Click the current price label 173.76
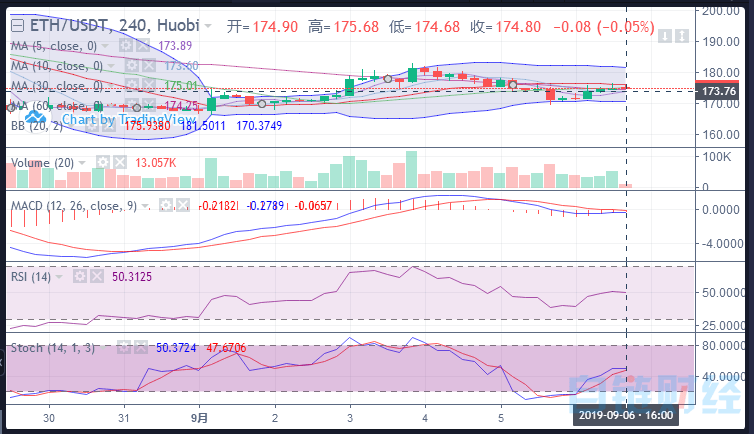 [719, 91]
